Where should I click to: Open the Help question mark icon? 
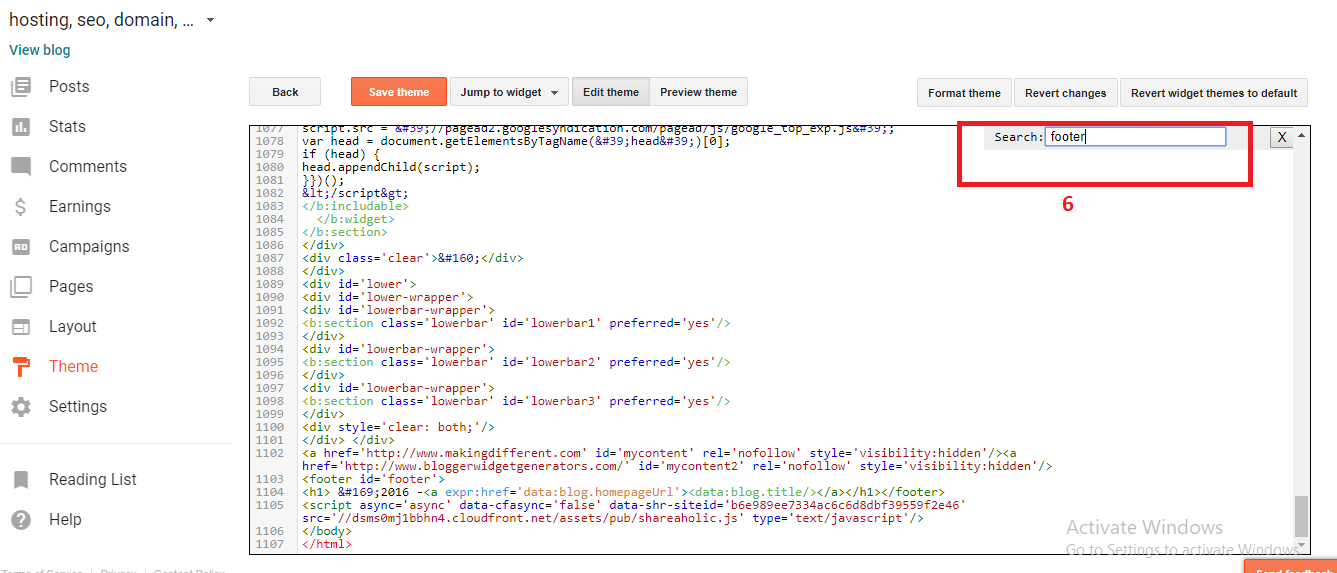(21, 520)
